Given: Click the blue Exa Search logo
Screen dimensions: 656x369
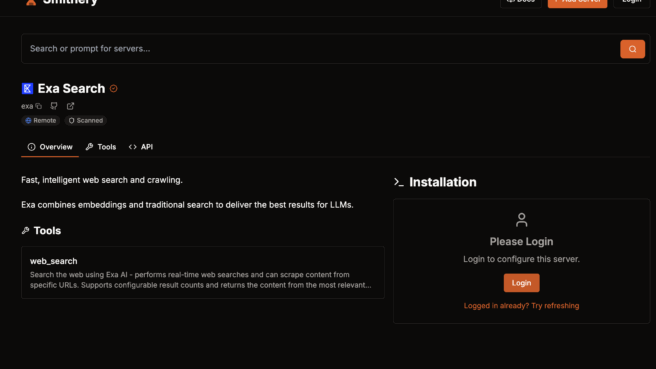Looking at the screenshot, I should 27,88.
